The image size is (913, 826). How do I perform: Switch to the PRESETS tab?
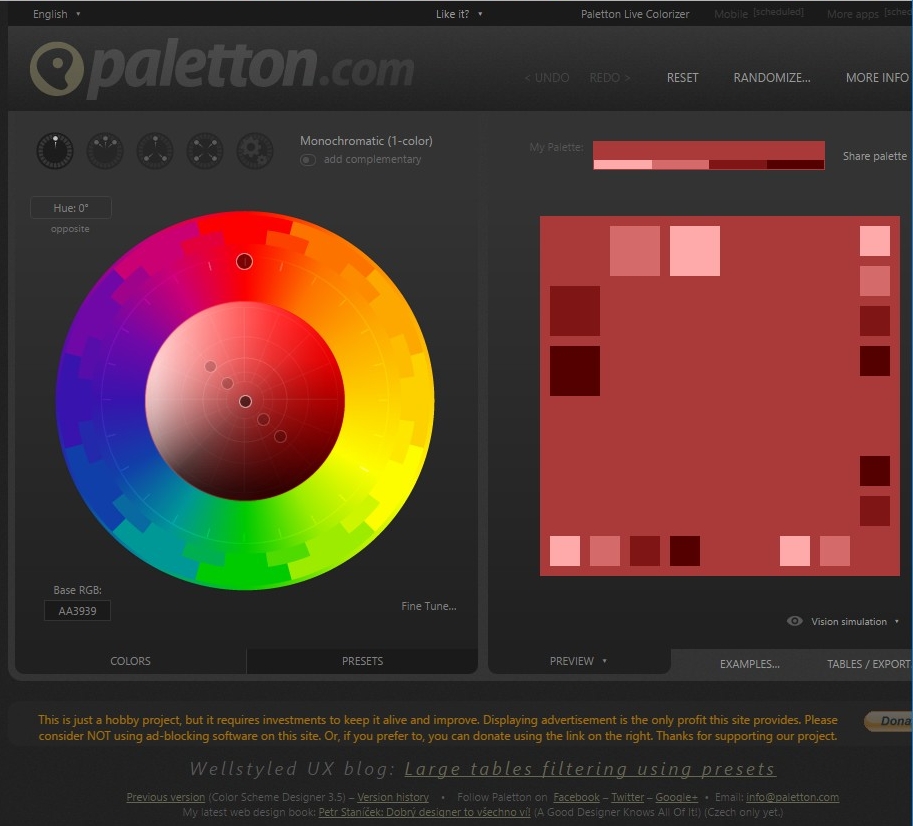click(361, 660)
